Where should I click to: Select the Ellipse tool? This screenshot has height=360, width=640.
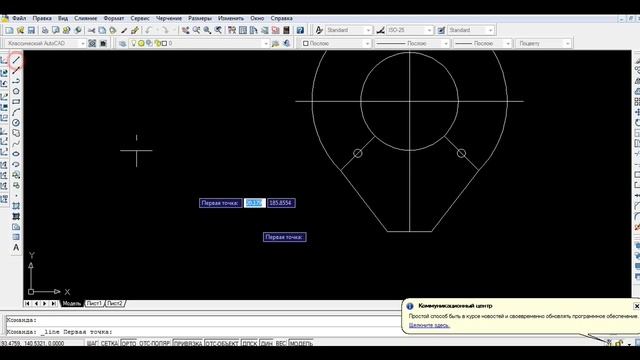coord(16,154)
